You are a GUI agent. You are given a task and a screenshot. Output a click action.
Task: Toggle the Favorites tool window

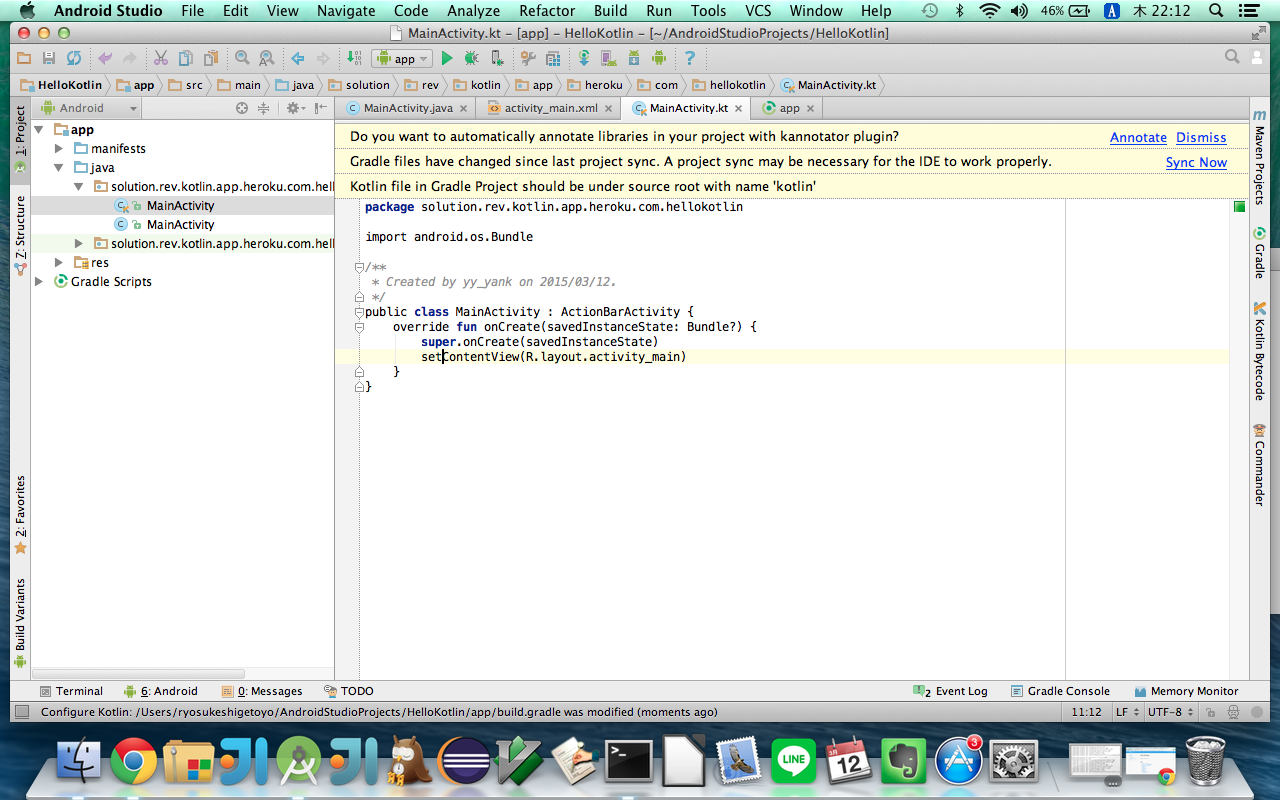(20, 515)
